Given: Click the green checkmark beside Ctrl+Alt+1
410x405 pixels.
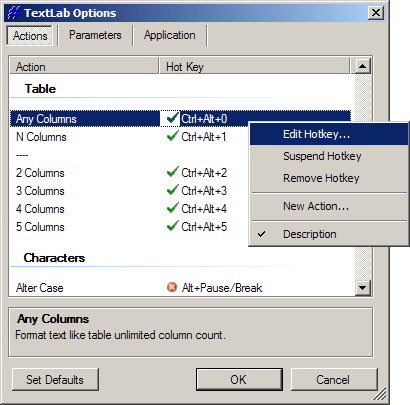Looking at the screenshot, I should point(172,136).
